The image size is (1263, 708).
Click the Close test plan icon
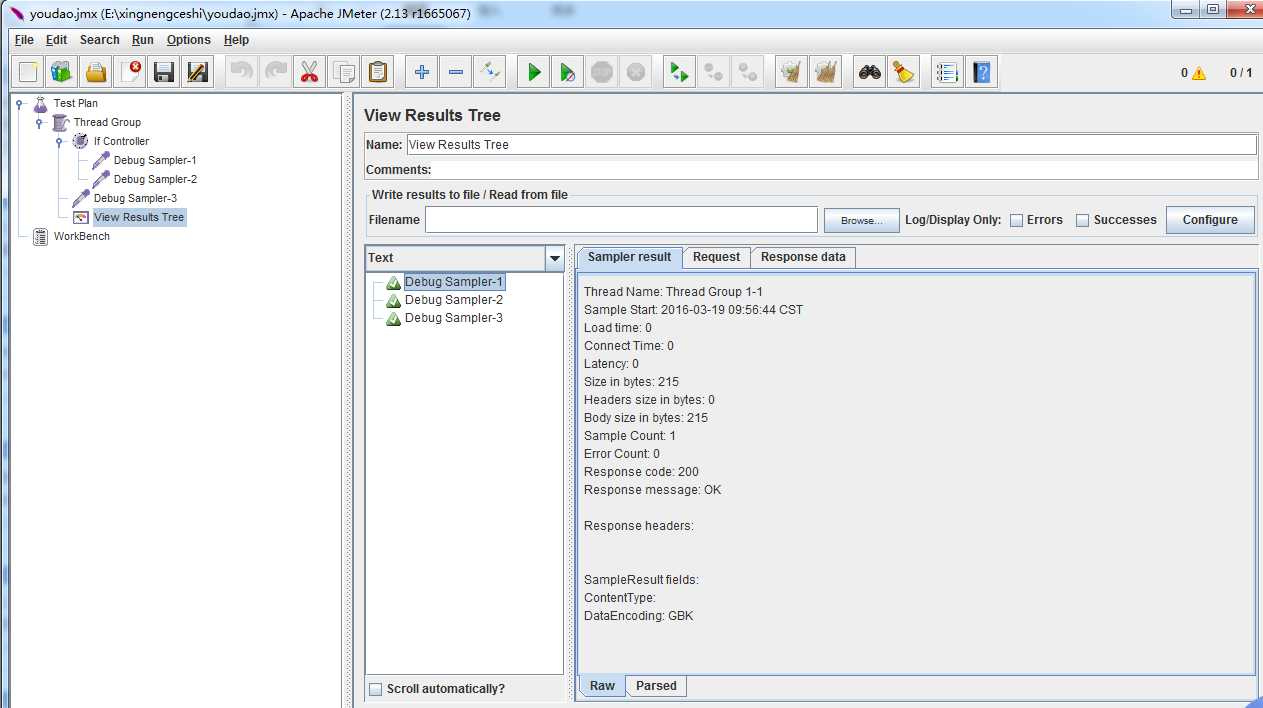[130, 72]
